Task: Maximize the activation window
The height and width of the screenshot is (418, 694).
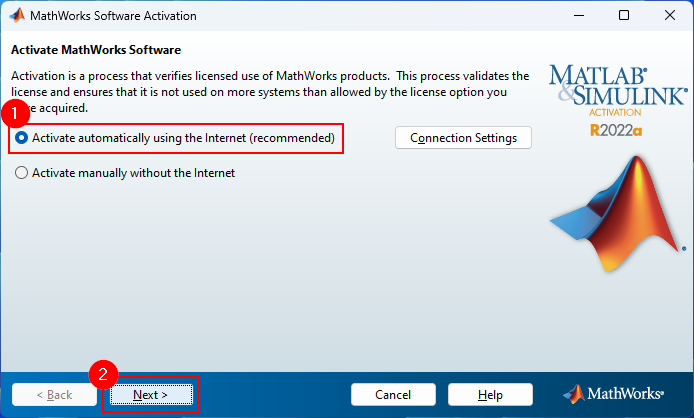Action: (x=624, y=15)
